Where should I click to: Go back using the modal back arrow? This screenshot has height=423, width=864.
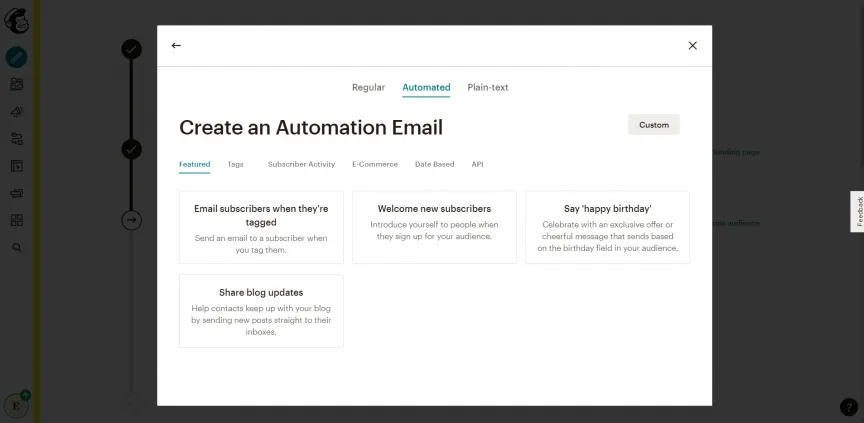pos(176,45)
